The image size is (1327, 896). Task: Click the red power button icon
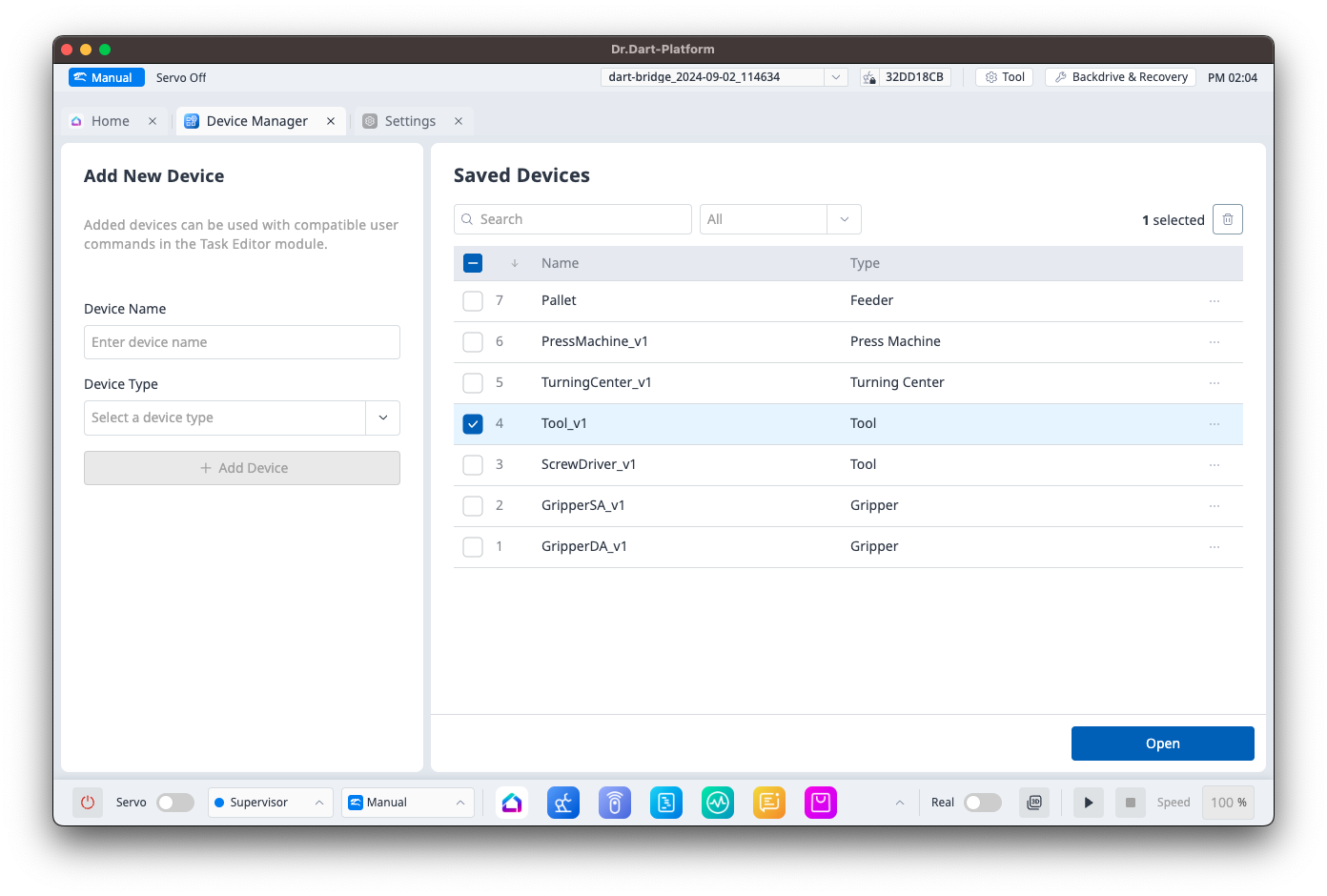88,803
